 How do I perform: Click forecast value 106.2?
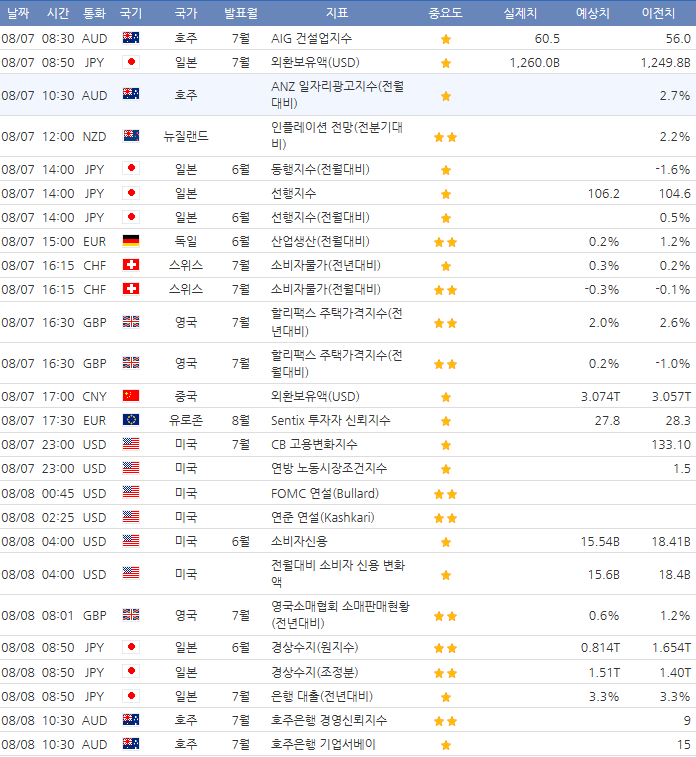603,194
